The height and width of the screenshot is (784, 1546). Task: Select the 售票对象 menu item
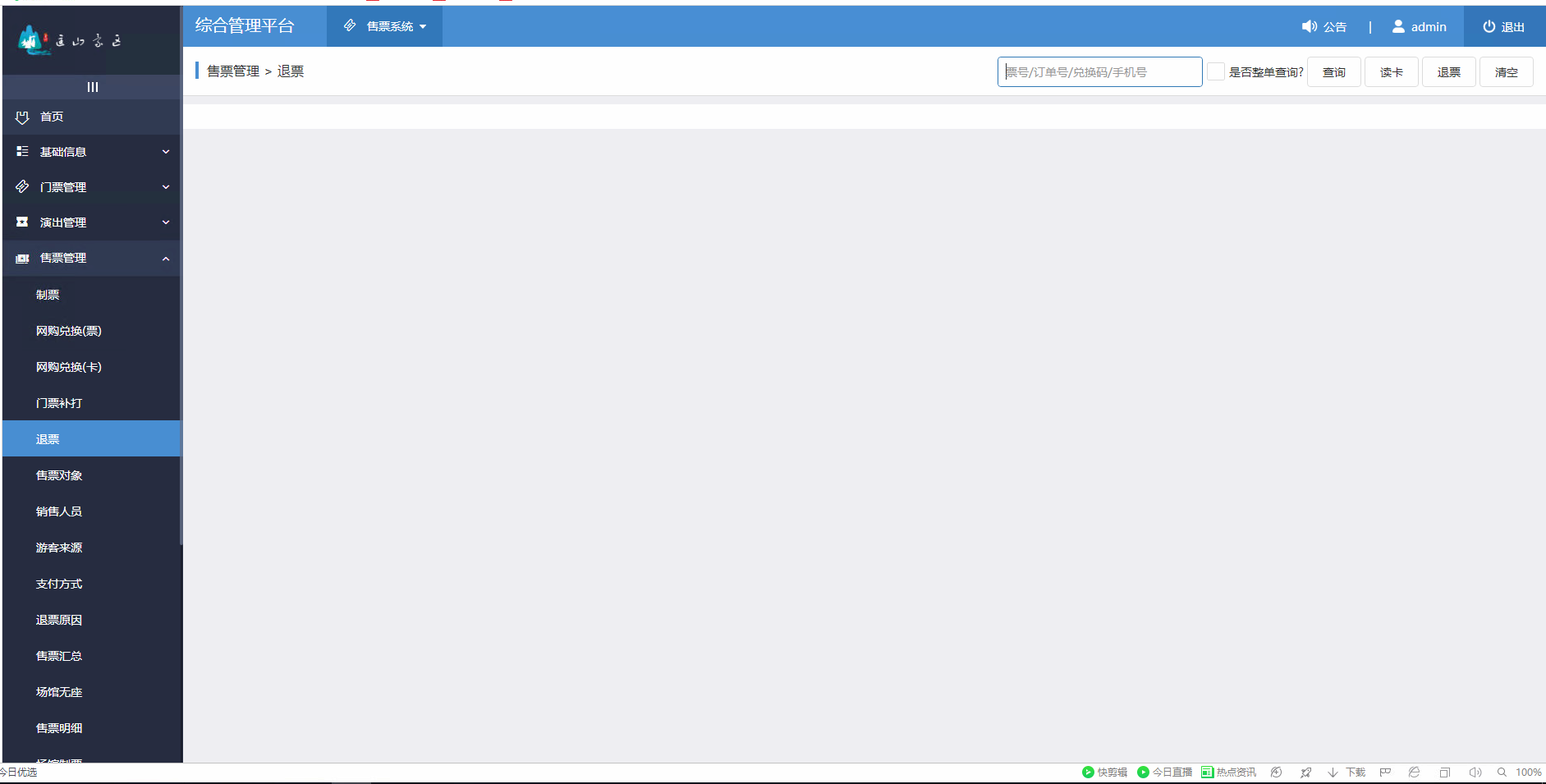(x=59, y=475)
